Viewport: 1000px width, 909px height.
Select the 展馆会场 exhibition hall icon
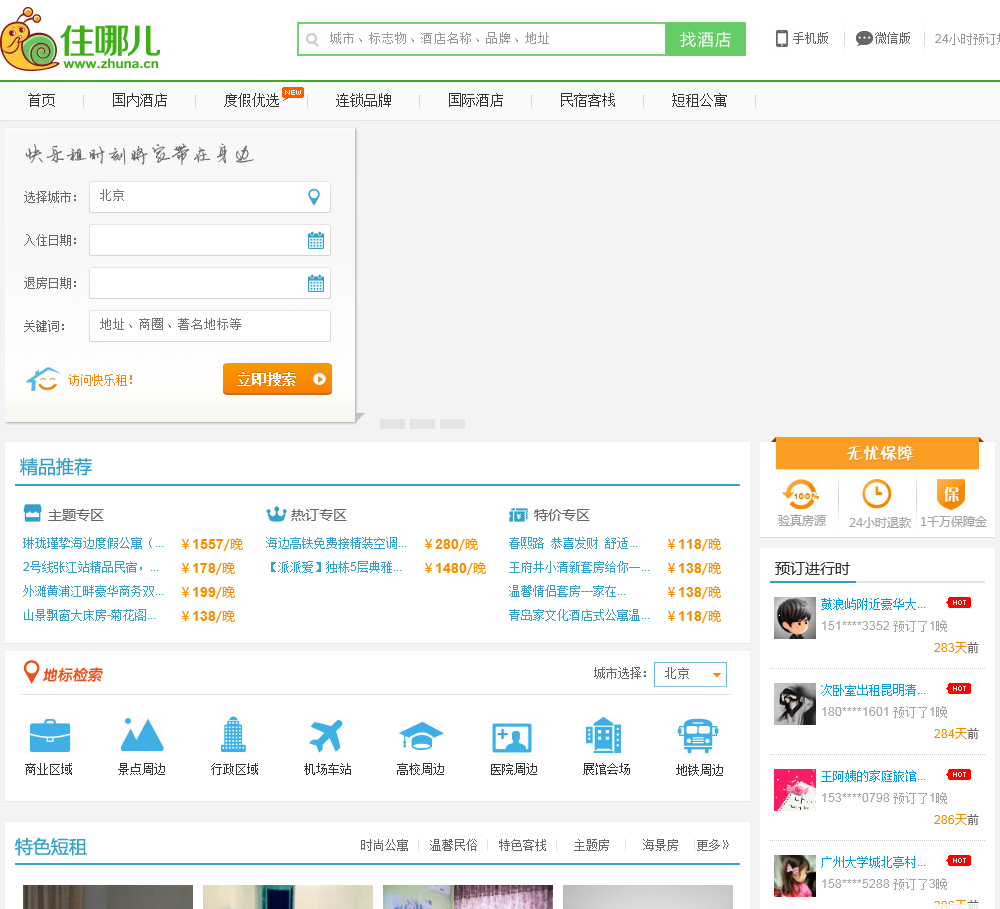(x=603, y=735)
